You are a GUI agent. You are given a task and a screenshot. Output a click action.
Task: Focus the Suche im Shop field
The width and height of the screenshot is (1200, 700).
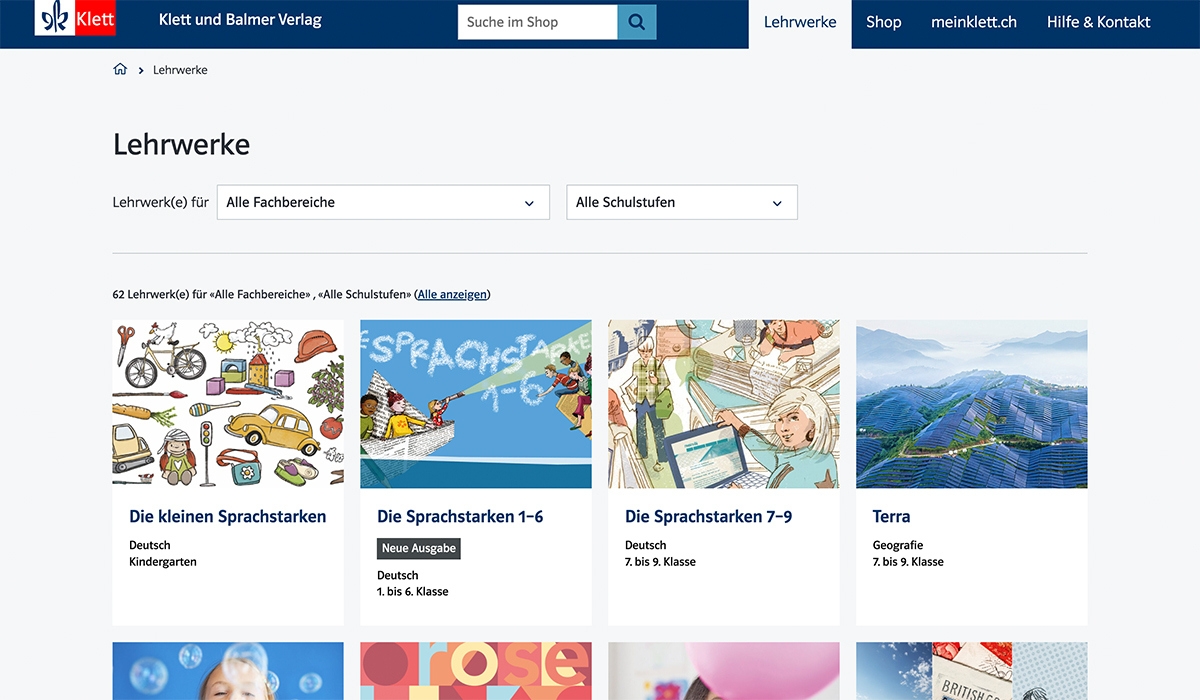[538, 22]
